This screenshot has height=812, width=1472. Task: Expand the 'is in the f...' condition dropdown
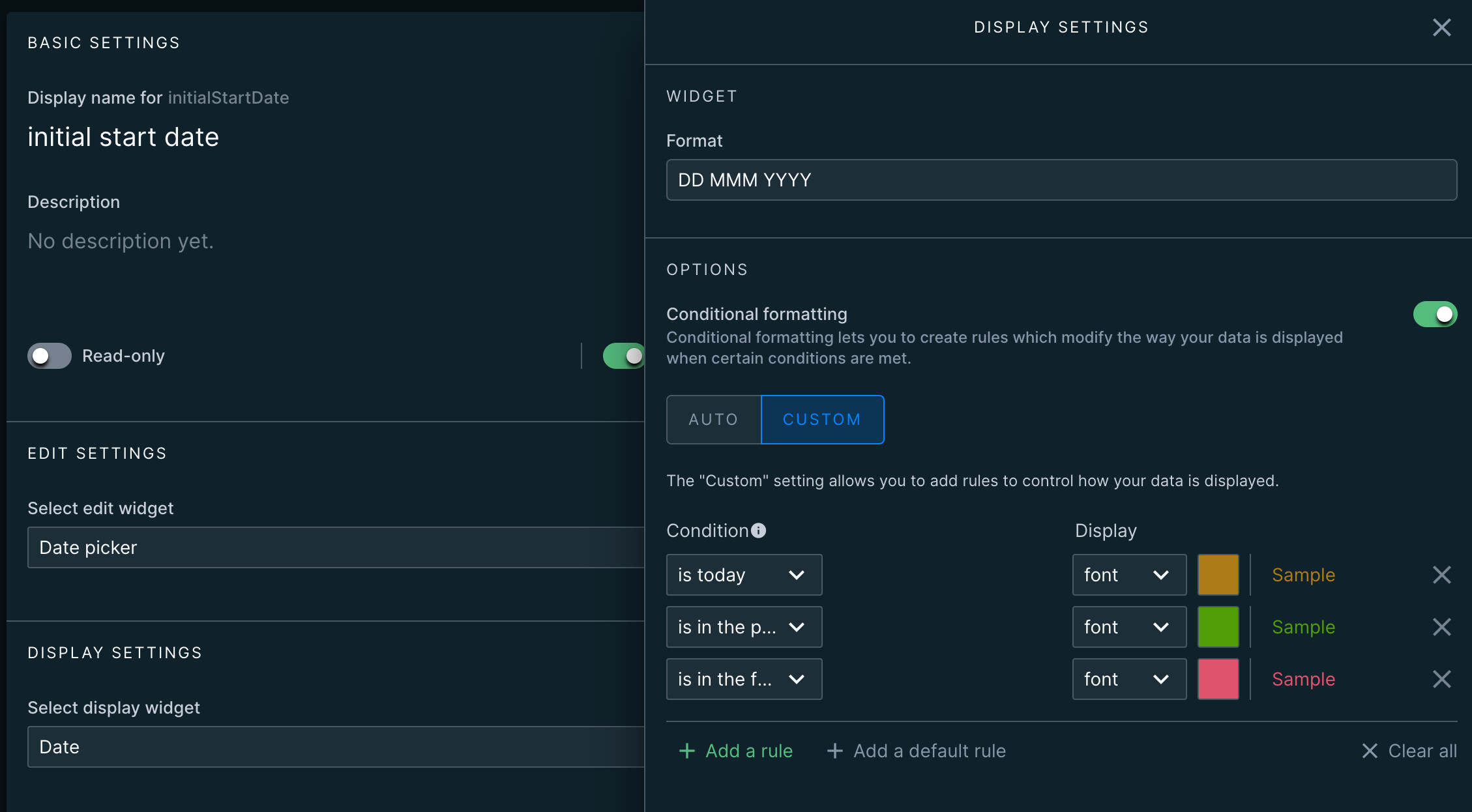[744, 679]
